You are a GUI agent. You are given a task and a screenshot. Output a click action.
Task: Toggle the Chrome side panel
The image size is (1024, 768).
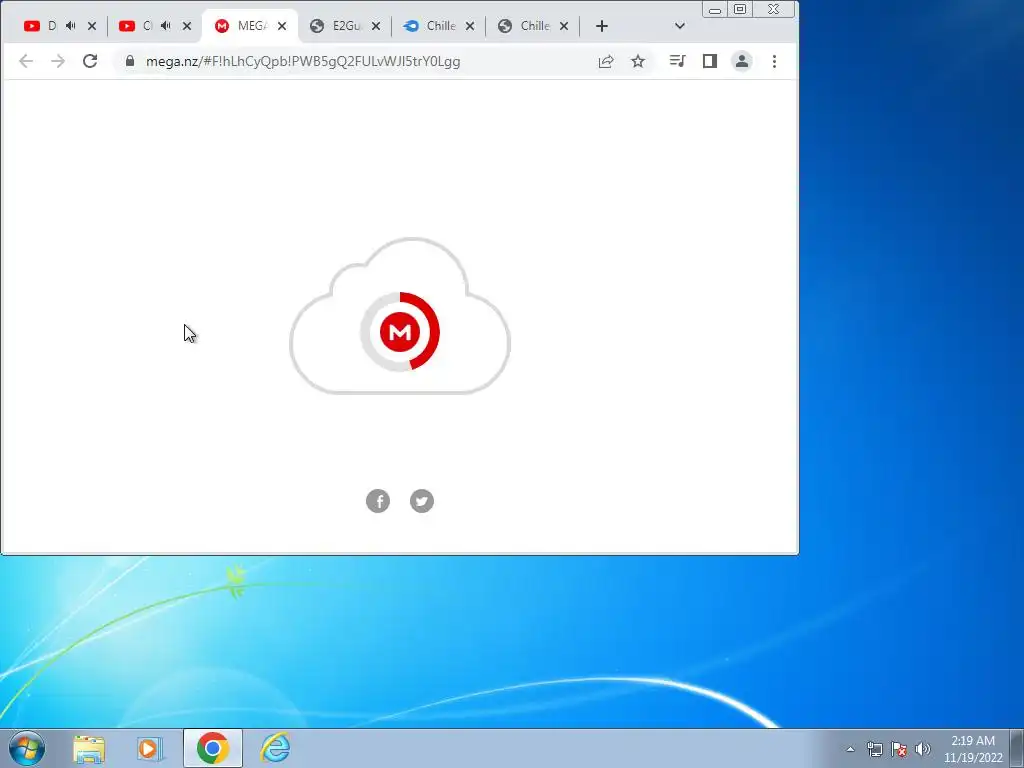710,61
